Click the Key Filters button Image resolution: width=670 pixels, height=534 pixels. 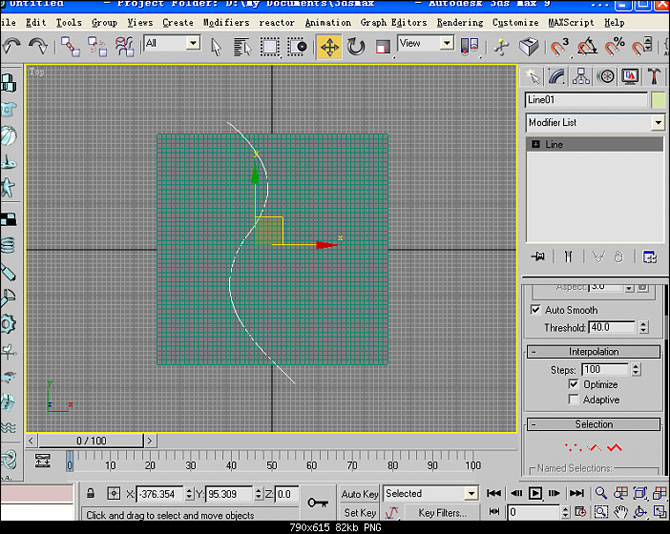pos(442,513)
